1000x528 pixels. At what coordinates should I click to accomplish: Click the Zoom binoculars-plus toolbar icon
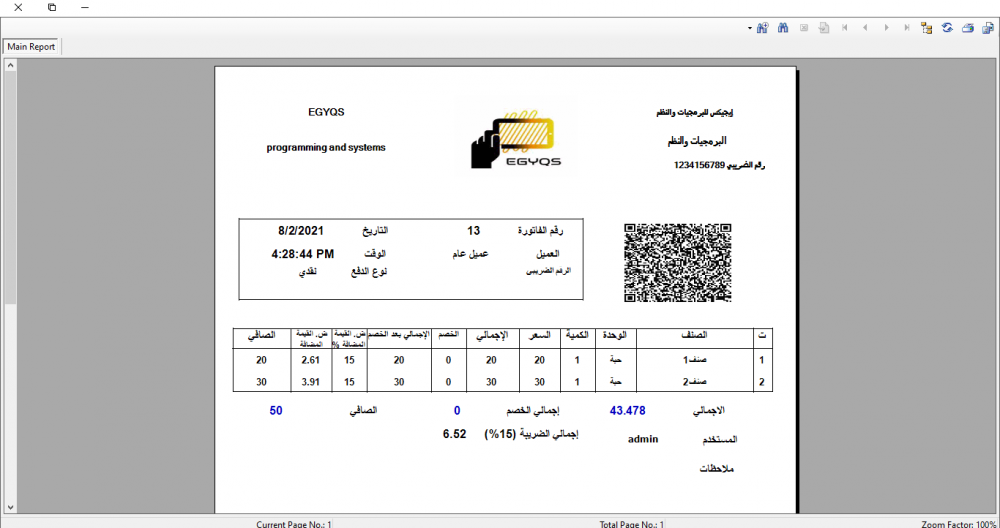point(762,28)
